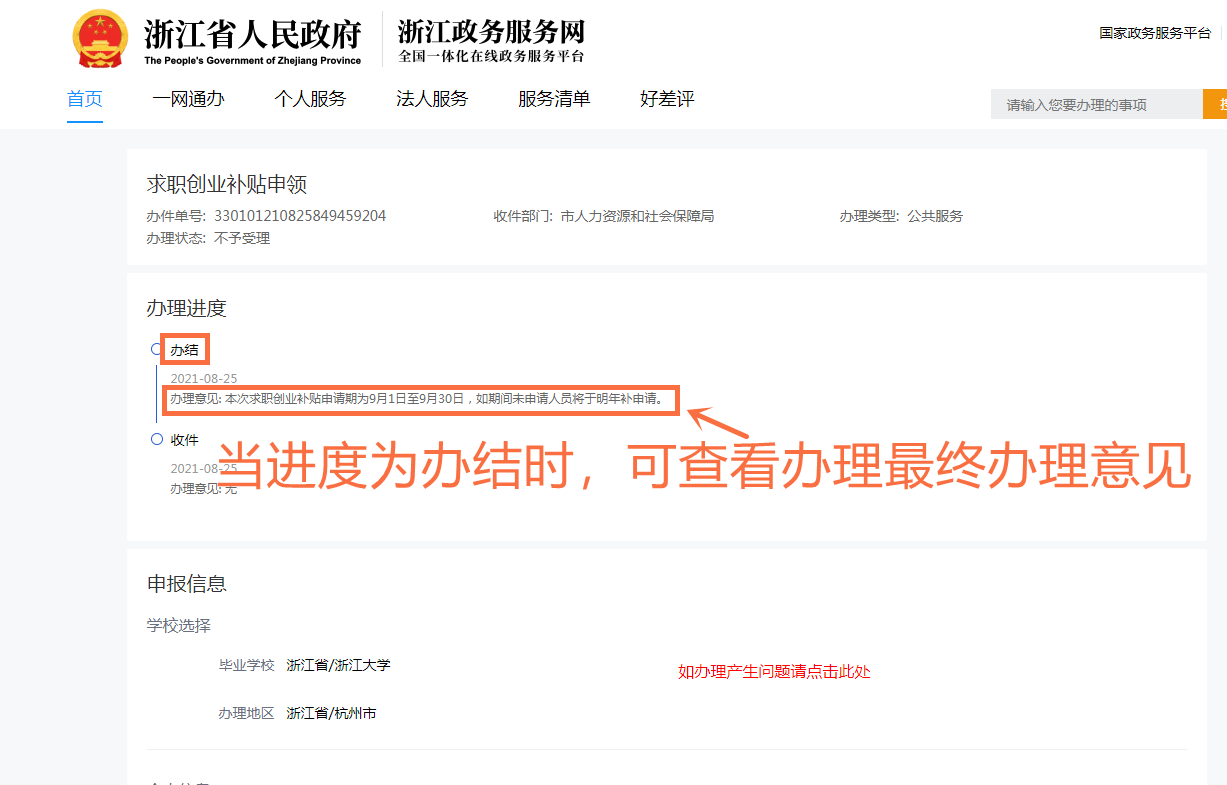This screenshot has width=1227, height=785.
Task: Open the 法人服务 navigation item
Action: (x=432, y=99)
